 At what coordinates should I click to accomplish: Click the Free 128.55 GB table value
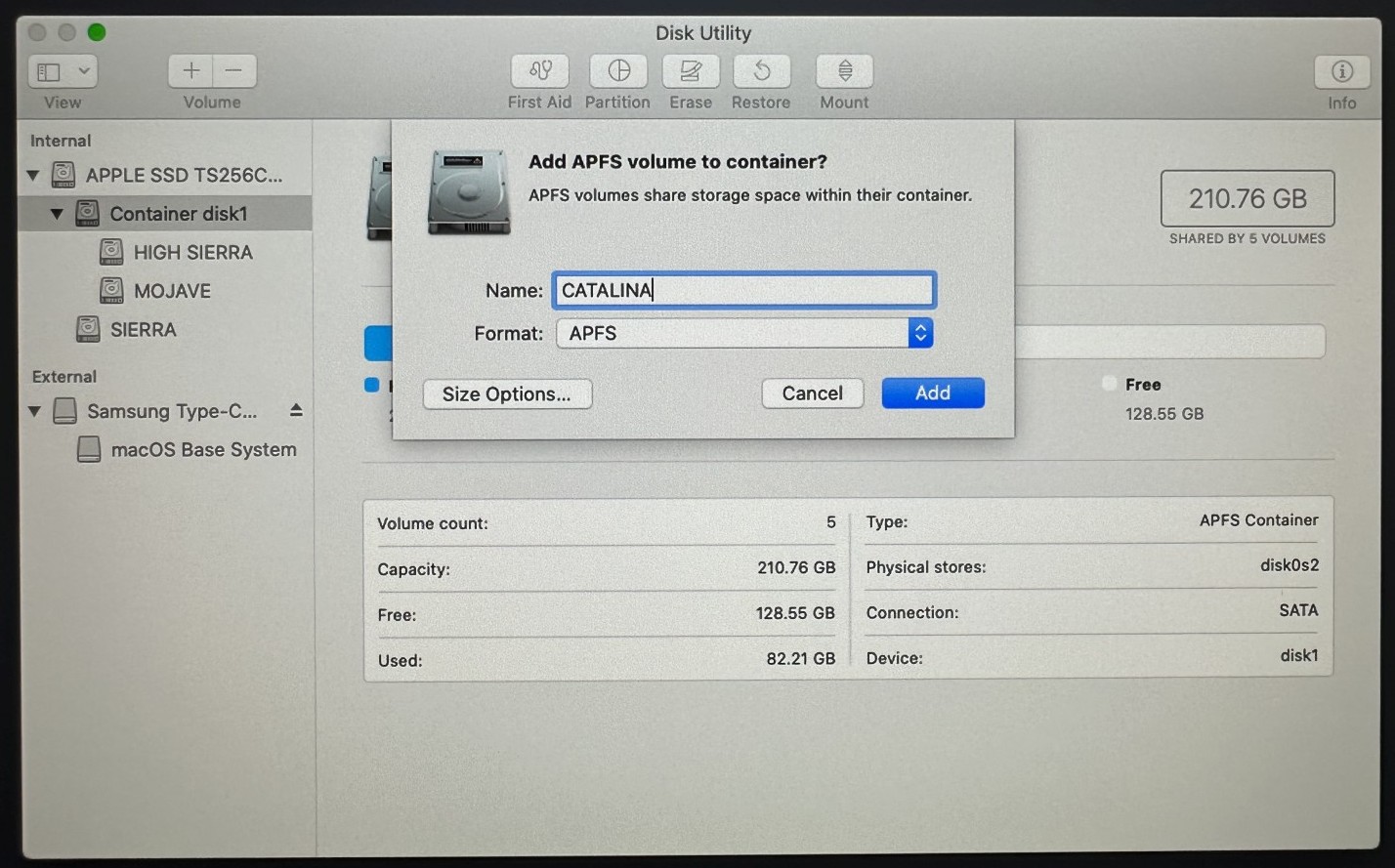795,613
